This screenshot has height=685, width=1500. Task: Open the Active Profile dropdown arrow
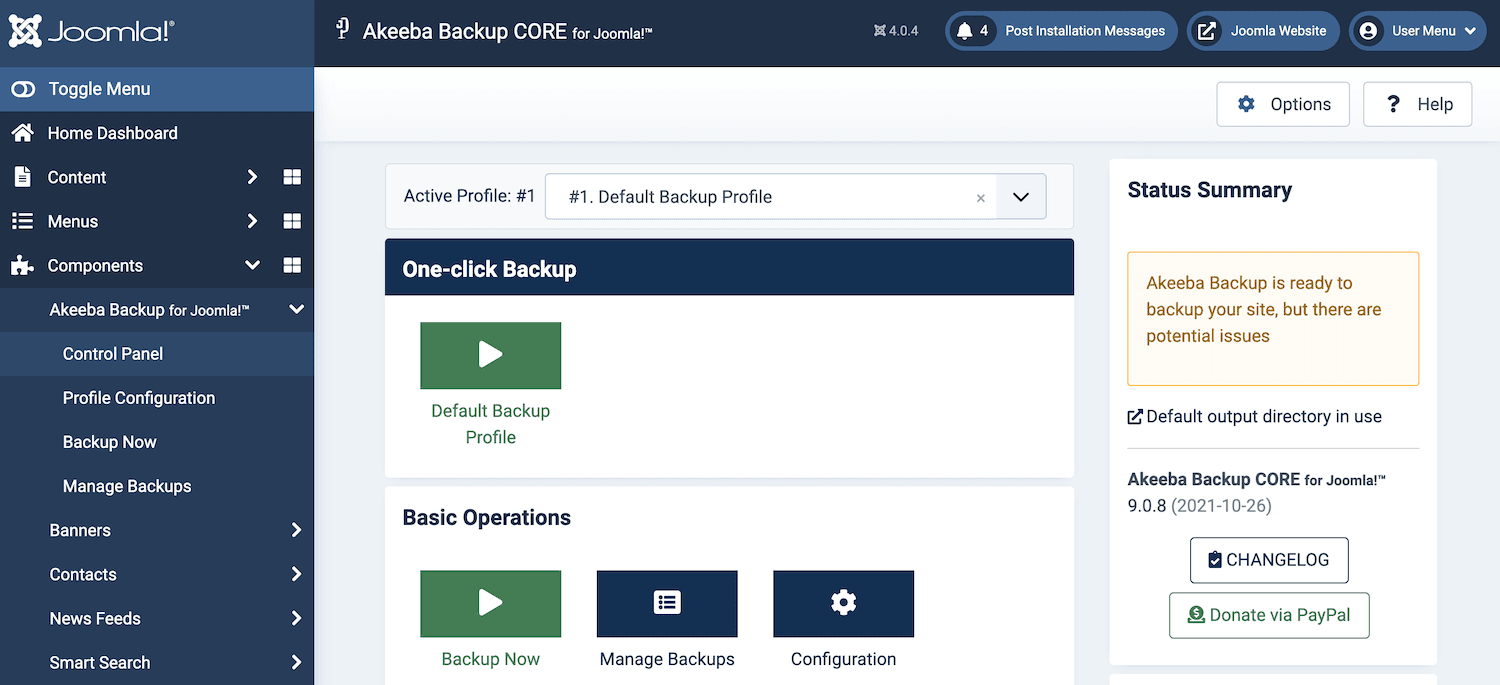point(1020,197)
